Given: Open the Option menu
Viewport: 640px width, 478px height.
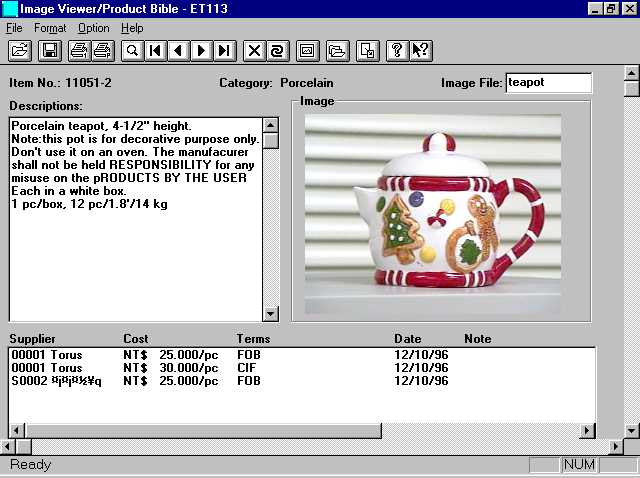Looking at the screenshot, I should [94, 28].
